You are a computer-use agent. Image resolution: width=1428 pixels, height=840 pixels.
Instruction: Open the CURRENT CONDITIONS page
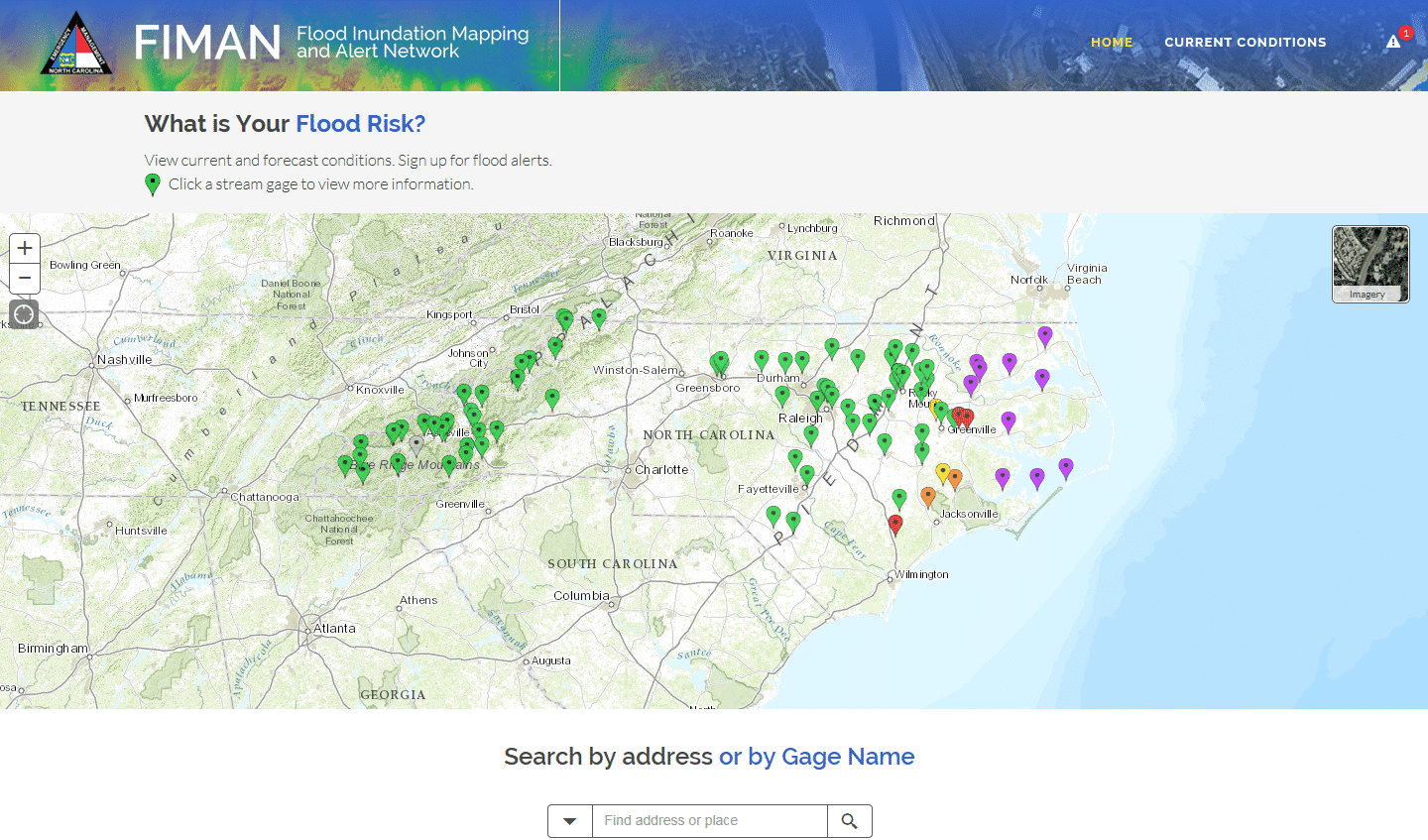1246,42
